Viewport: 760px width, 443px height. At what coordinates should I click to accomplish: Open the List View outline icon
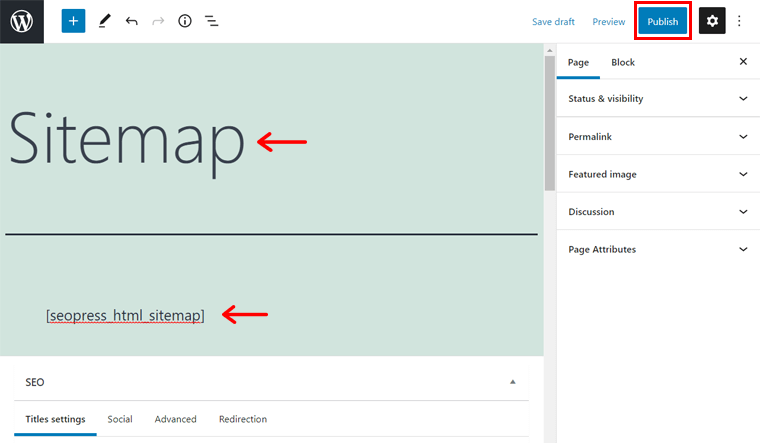[211, 21]
